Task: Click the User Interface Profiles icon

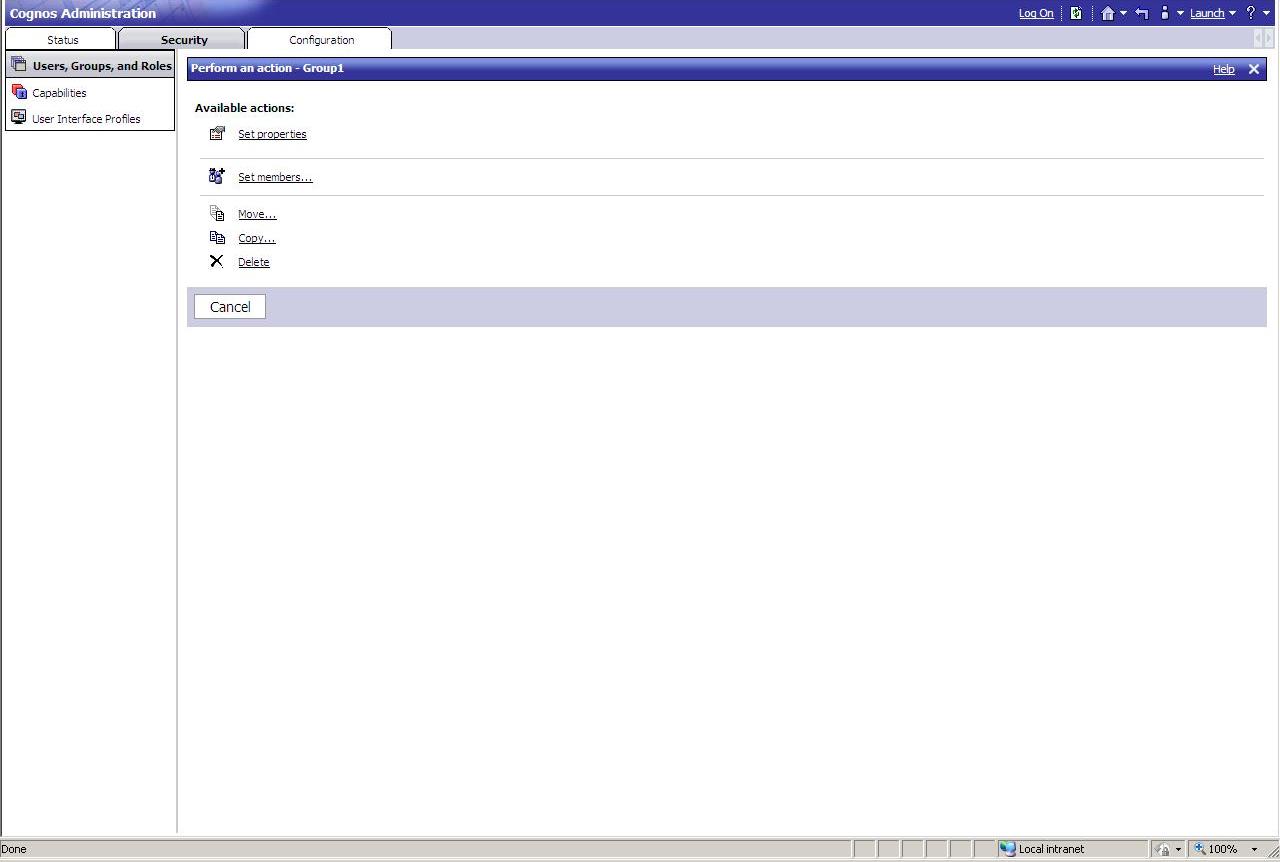Action: (19, 117)
